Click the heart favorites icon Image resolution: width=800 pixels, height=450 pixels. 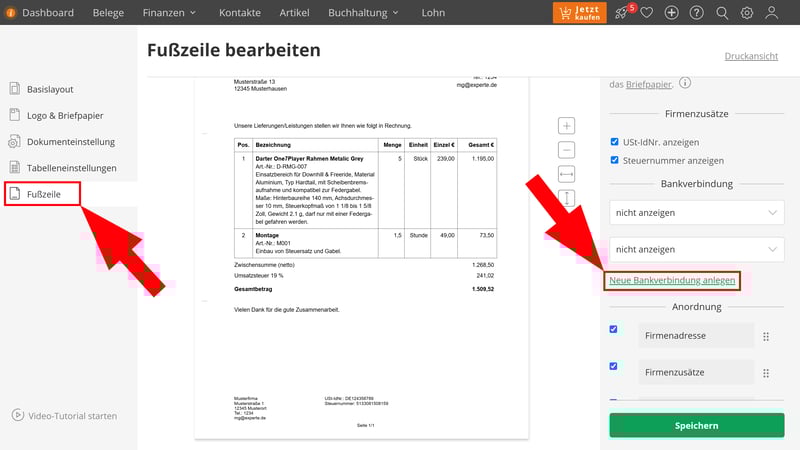tap(646, 13)
